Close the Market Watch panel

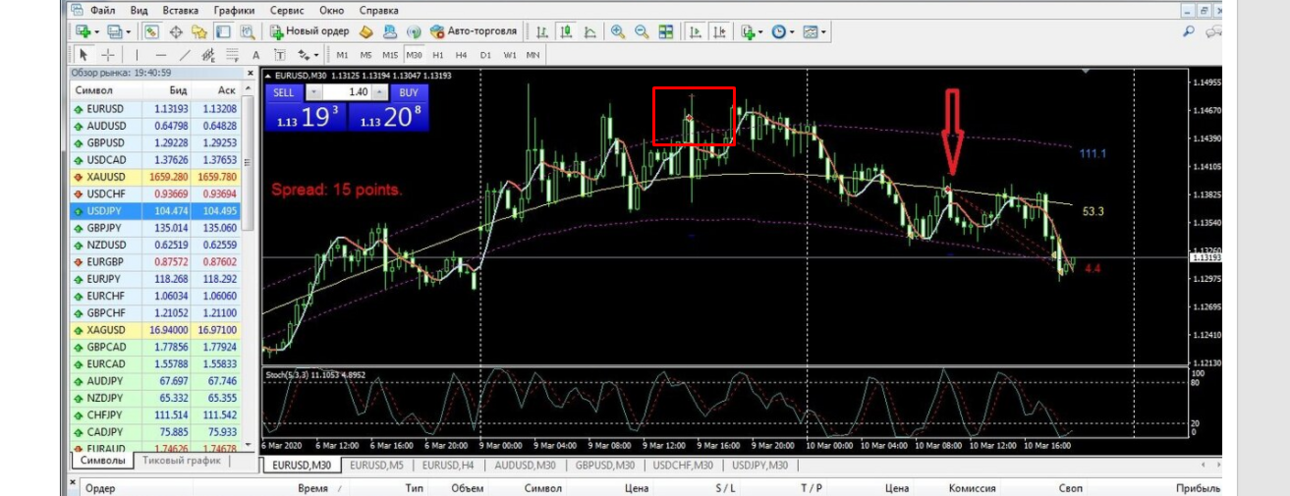(x=250, y=73)
